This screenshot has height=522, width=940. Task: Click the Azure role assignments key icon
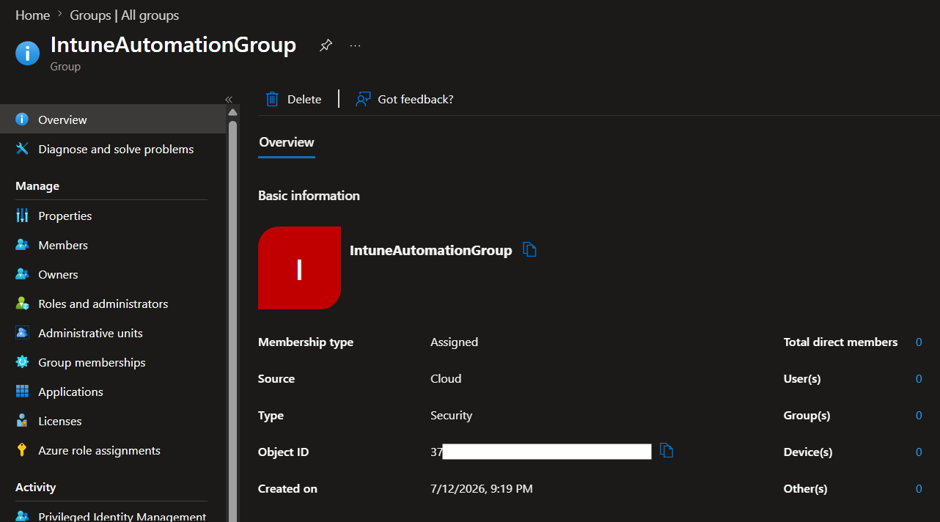pyautogui.click(x=22, y=450)
